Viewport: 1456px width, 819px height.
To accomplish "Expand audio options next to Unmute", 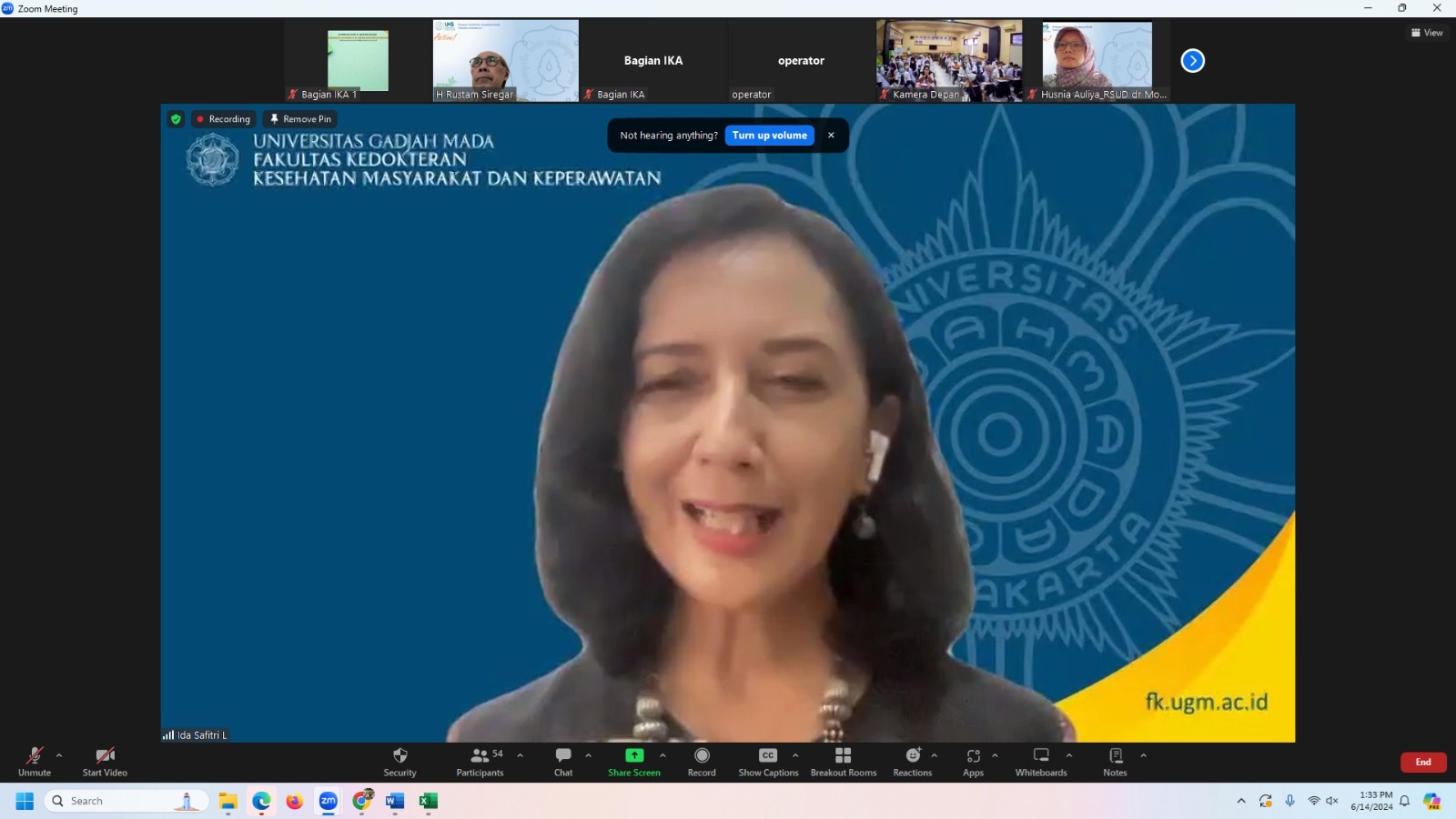I will click(59, 755).
